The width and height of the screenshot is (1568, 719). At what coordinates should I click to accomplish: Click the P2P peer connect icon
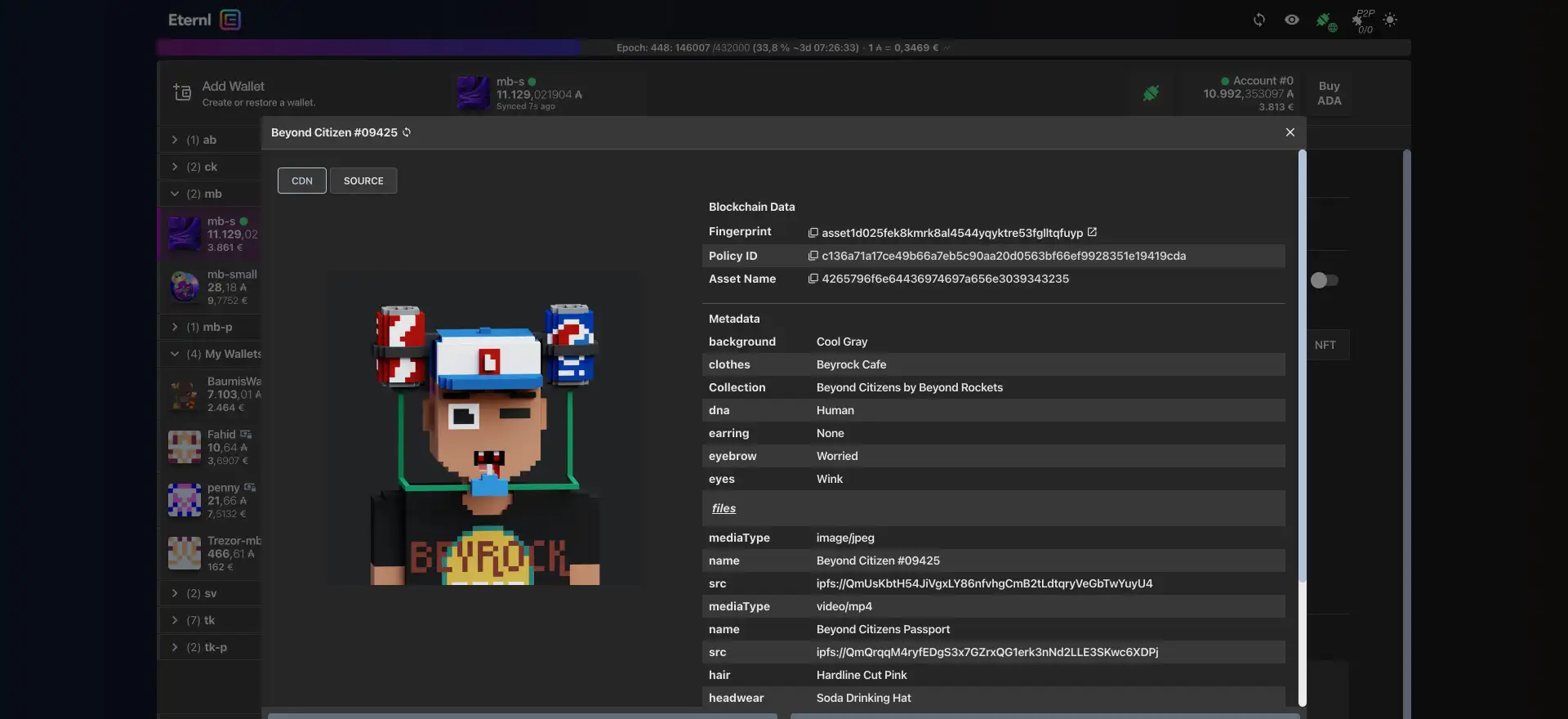pos(1361,20)
